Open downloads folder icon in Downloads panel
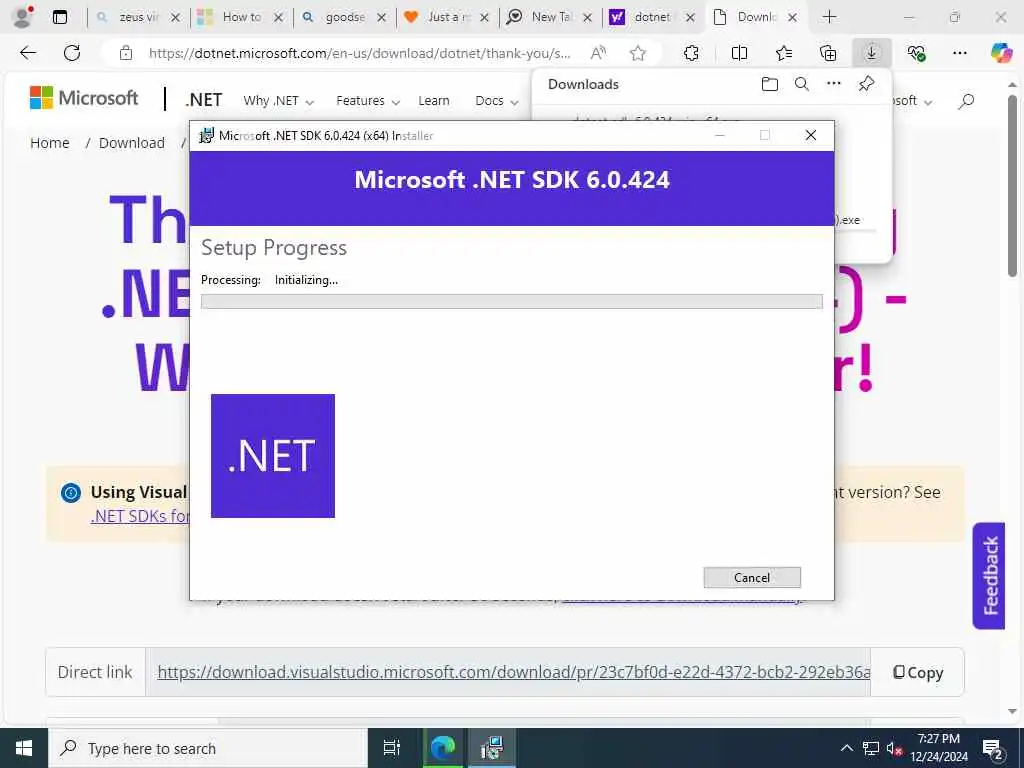Viewport: 1024px width, 768px height. [770, 84]
